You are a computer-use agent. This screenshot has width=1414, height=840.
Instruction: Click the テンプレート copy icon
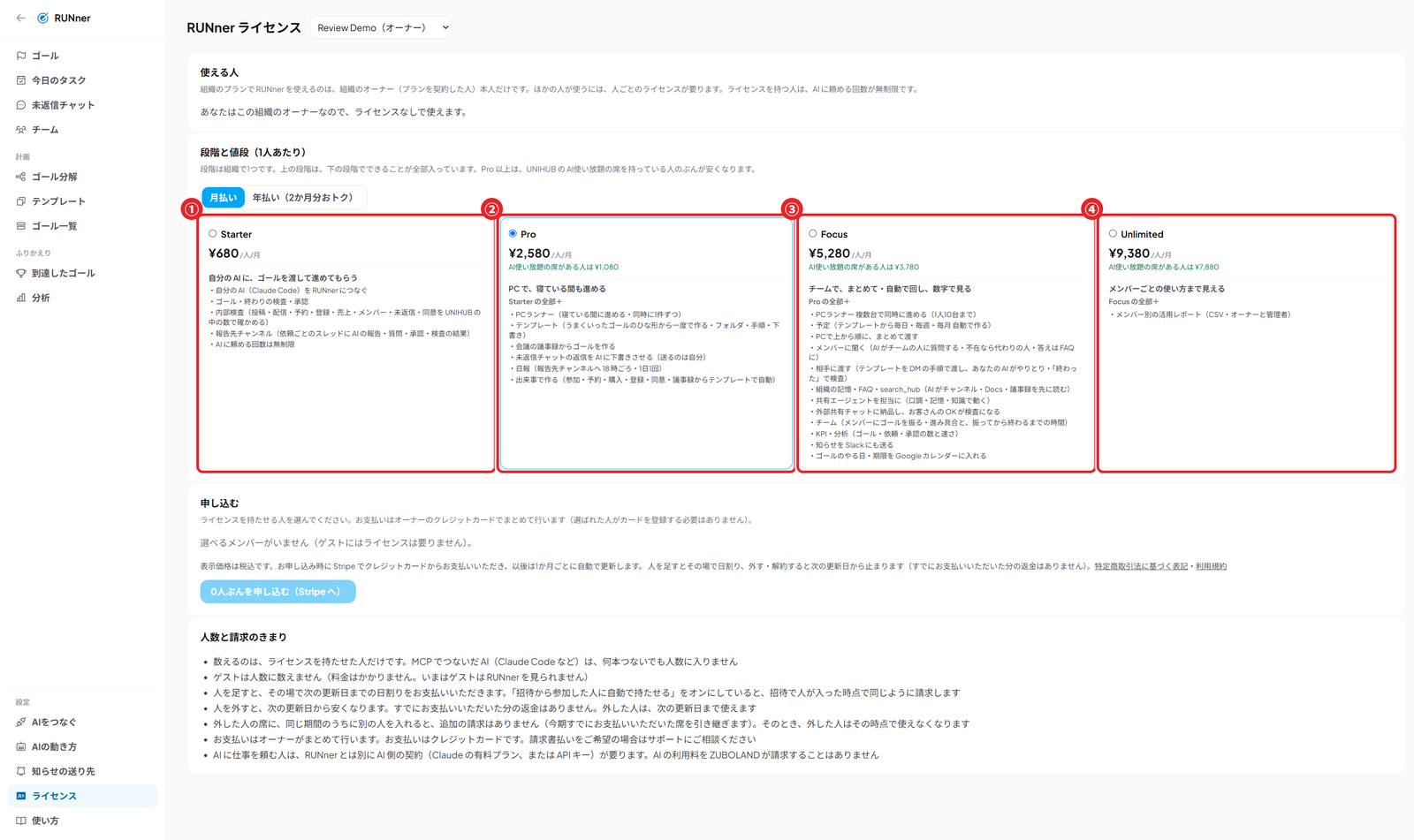(x=21, y=201)
